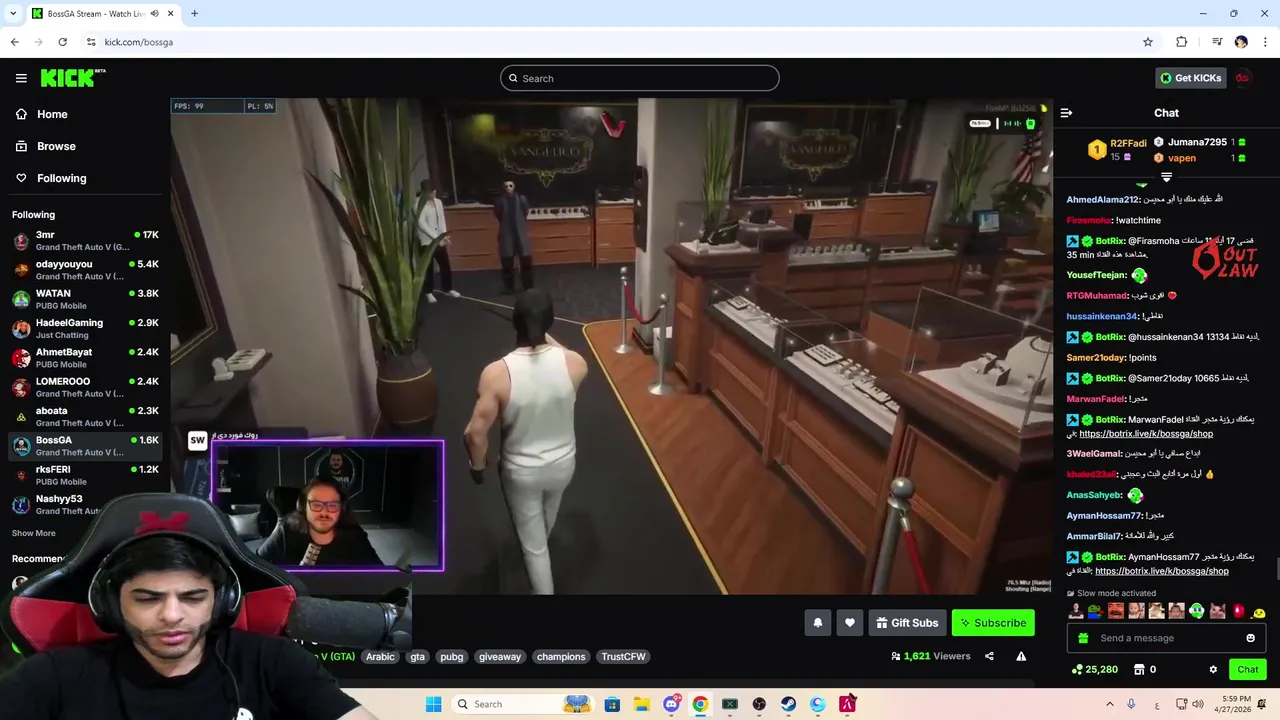Click the green Subscribe button
Screen dimensions: 1280x720
[x=993, y=623]
